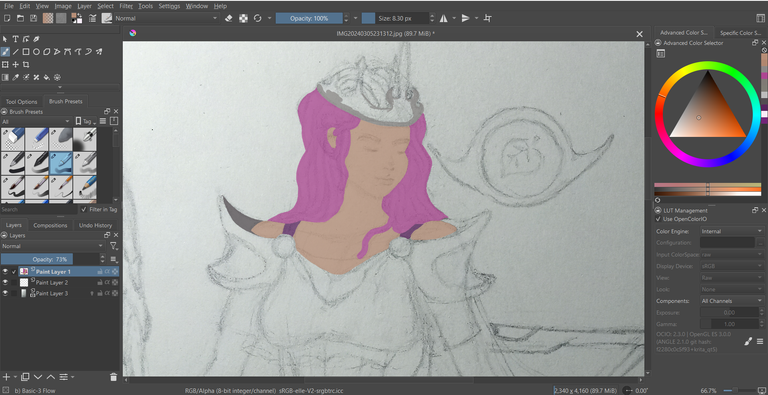
Task: Switch to Specific Color Selector tab
Action: pos(741,33)
